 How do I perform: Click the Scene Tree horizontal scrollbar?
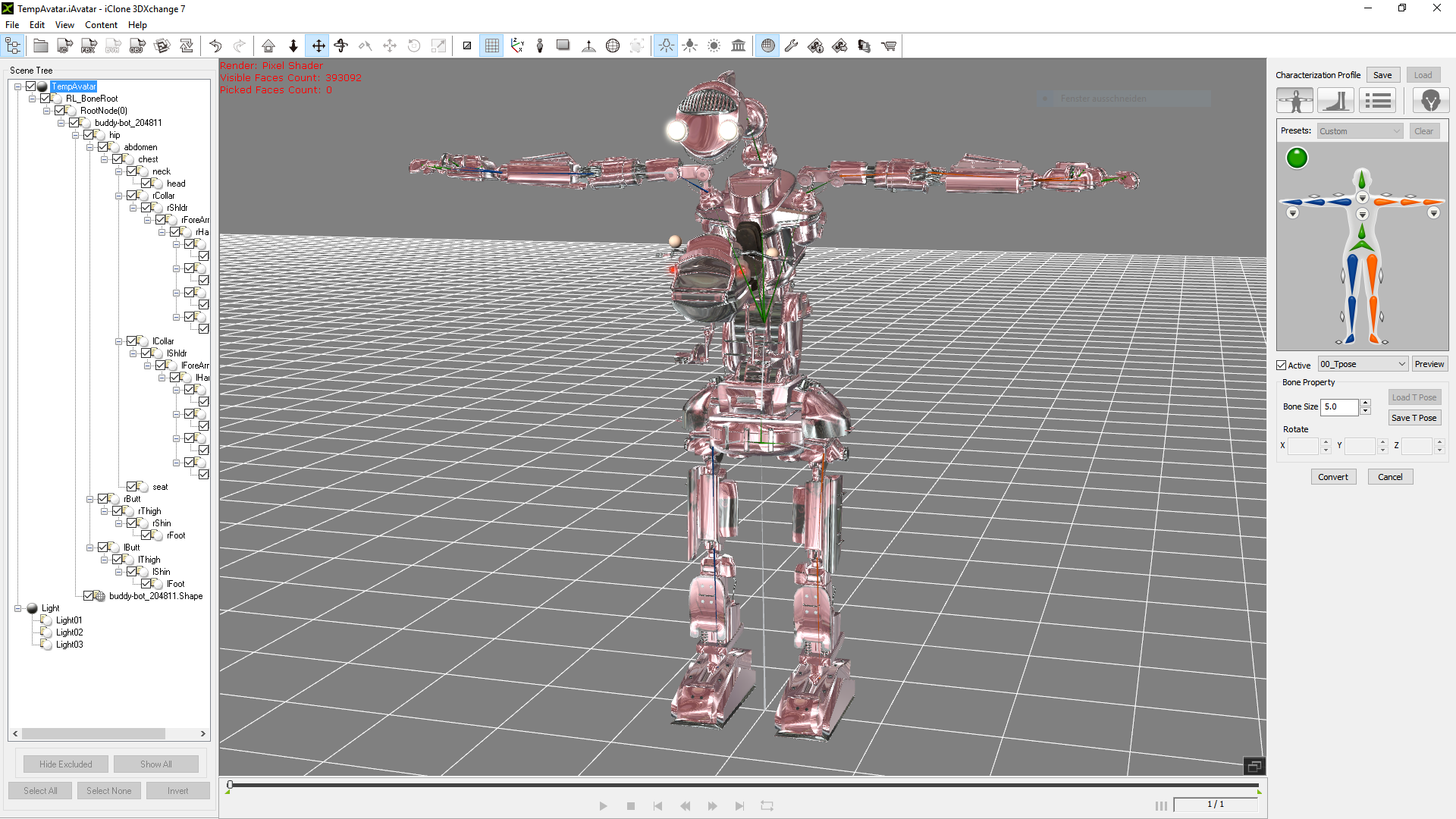click(94, 734)
